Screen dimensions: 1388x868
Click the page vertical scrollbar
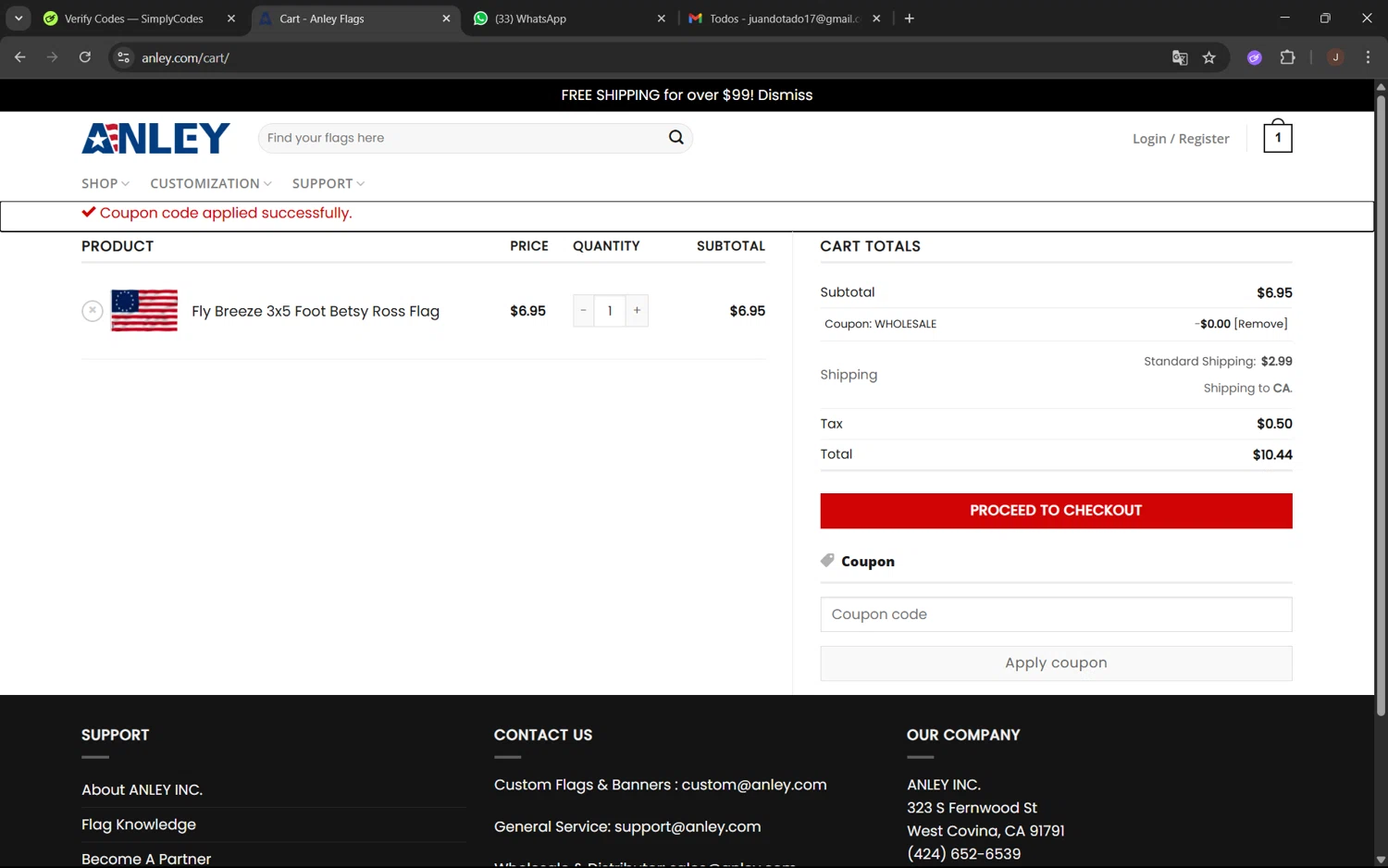pyautogui.click(x=1381, y=406)
